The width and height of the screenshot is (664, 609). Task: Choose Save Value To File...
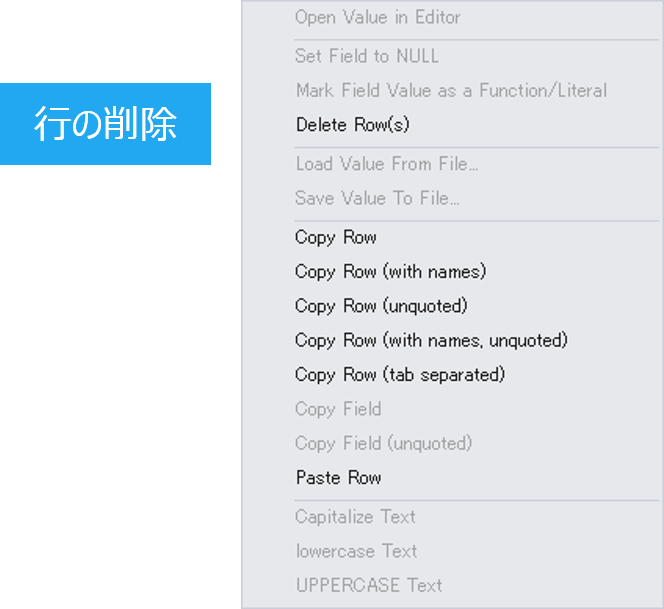(x=451, y=198)
